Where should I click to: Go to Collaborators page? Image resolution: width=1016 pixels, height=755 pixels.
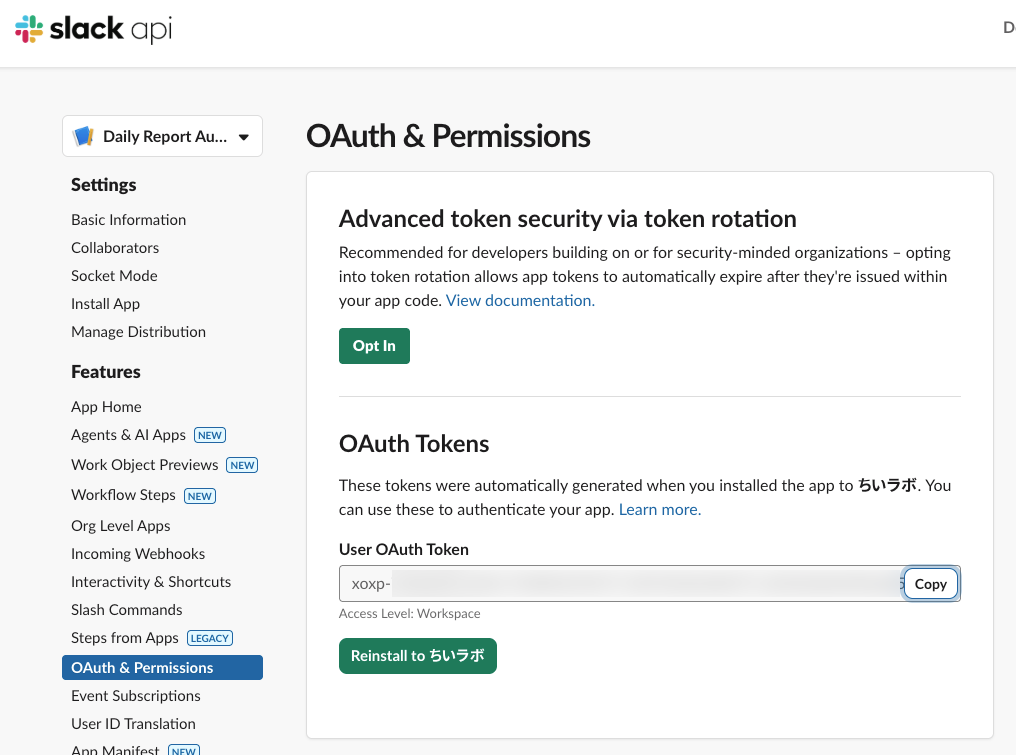pos(115,248)
